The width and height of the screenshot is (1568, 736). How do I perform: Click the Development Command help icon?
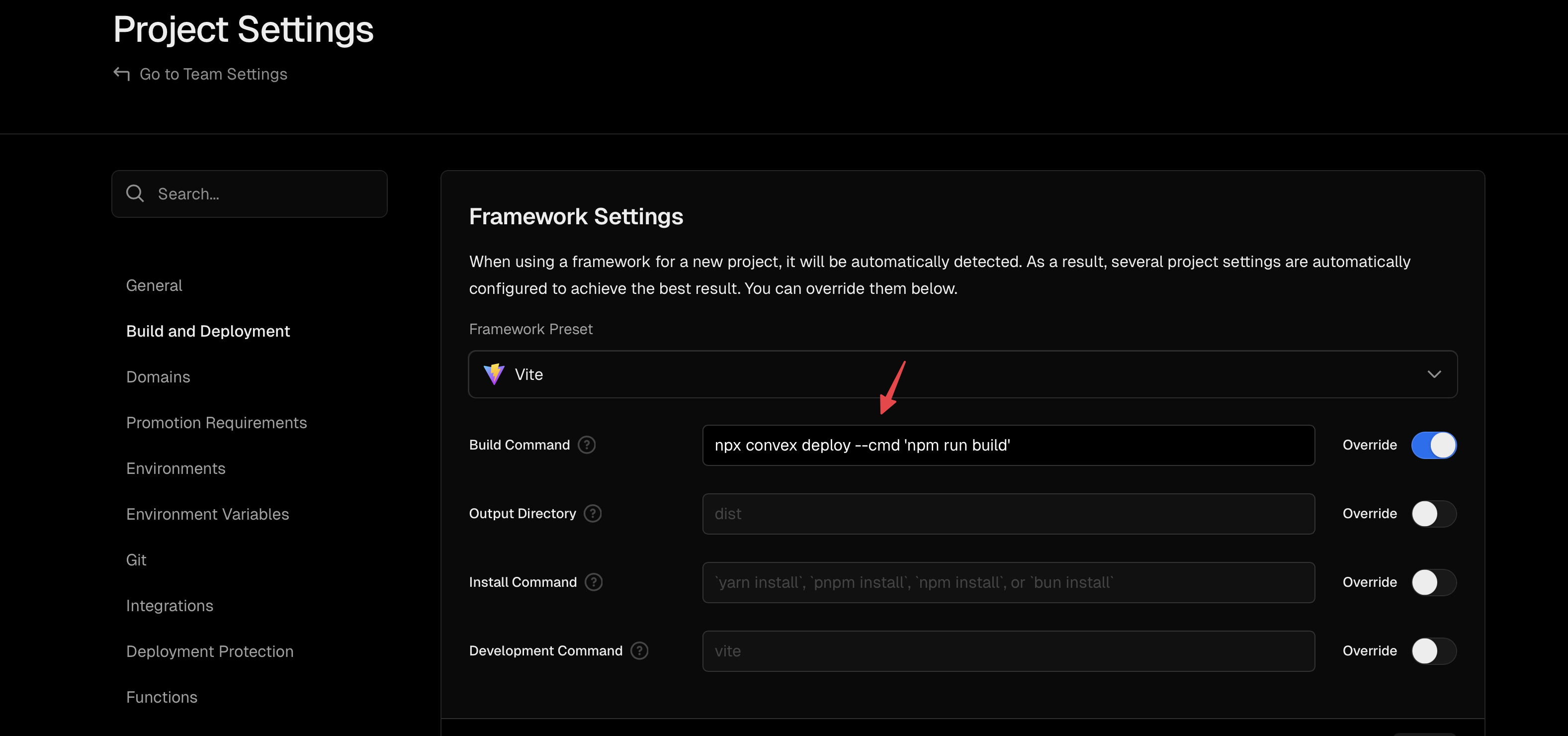click(x=639, y=651)
